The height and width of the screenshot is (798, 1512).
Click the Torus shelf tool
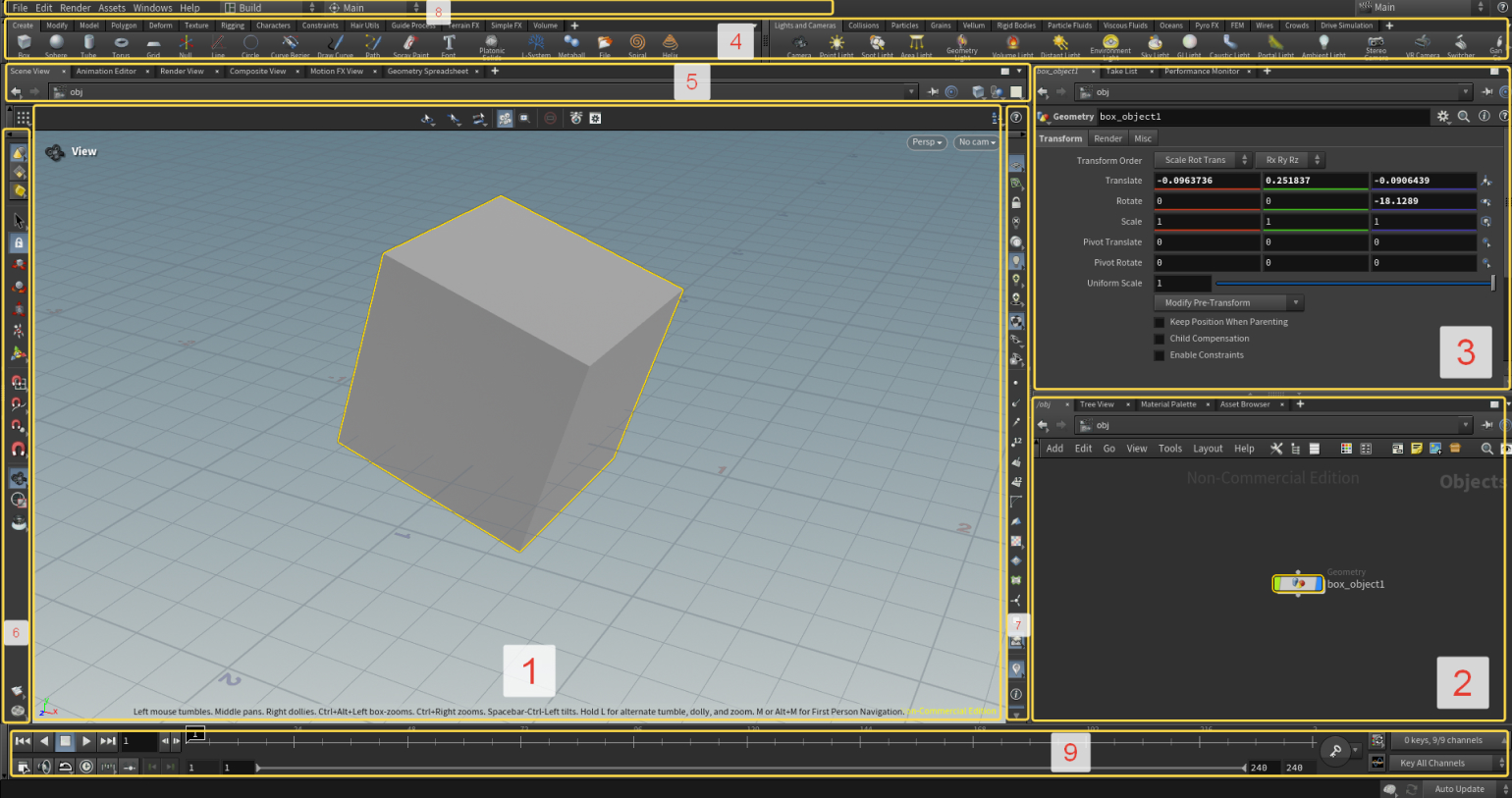[x=121, y=43]
